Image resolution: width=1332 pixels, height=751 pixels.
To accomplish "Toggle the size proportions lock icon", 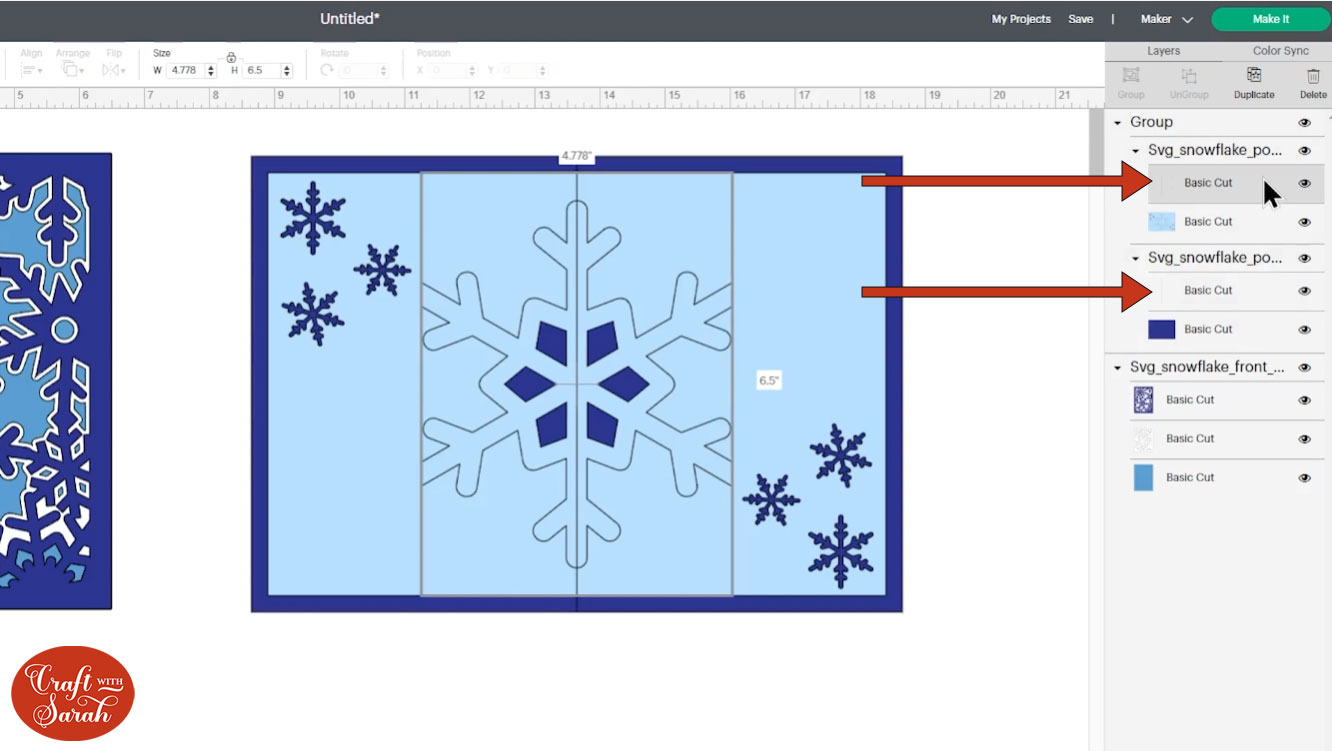I will (231, 57).
